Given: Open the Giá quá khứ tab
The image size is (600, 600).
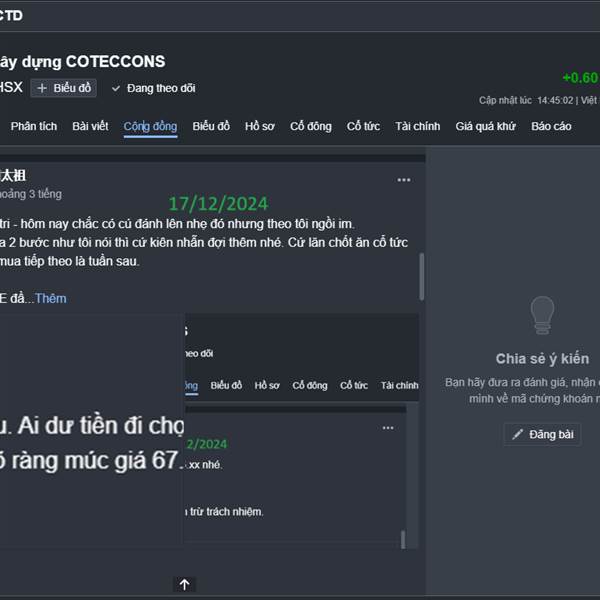Looking at the screenshot, I should pyautogui.click(x=486, y=126).
